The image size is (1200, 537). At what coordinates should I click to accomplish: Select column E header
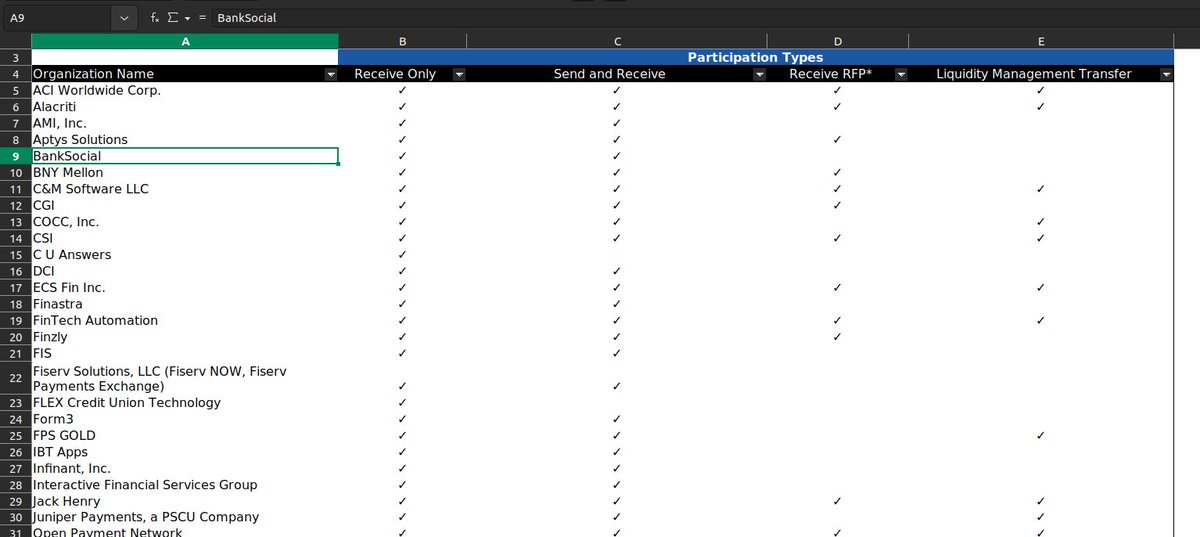(x=1041, y=41)
